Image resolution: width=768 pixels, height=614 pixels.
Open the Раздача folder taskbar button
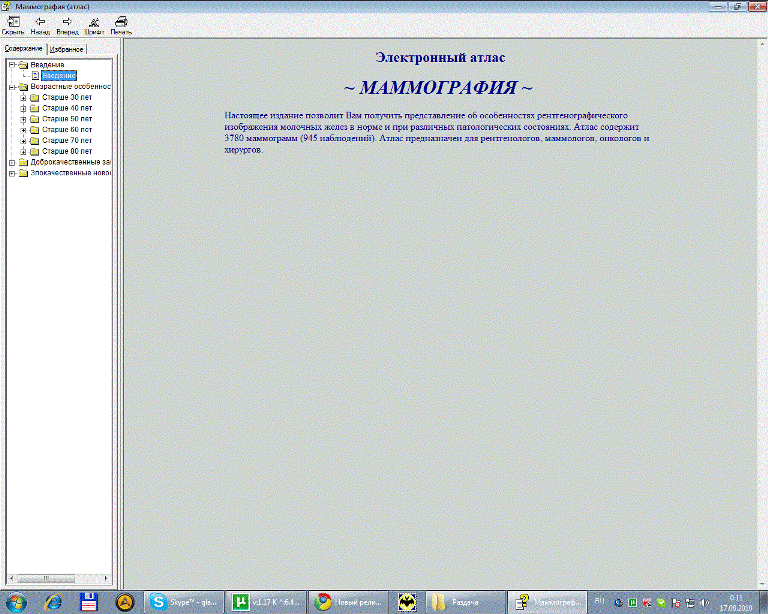pyautogui.click(x=465, y=602)
